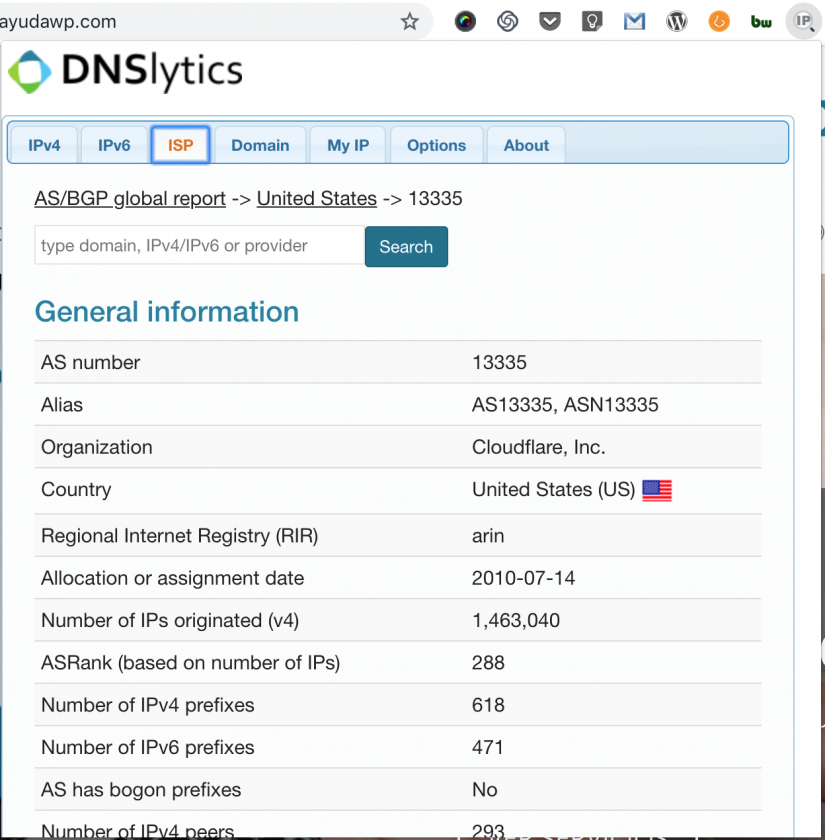The image size is (825, 840).
Task: Click the green bw extension icon
Action: [x=761, y=21]
